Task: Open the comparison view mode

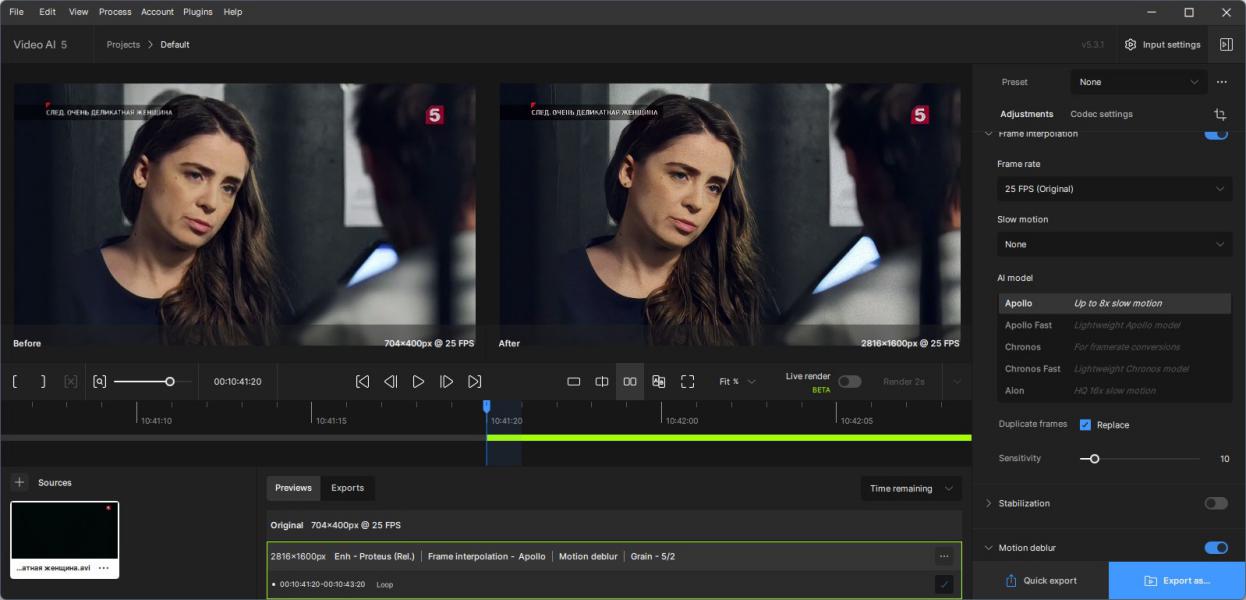Action: click(659, 382)
